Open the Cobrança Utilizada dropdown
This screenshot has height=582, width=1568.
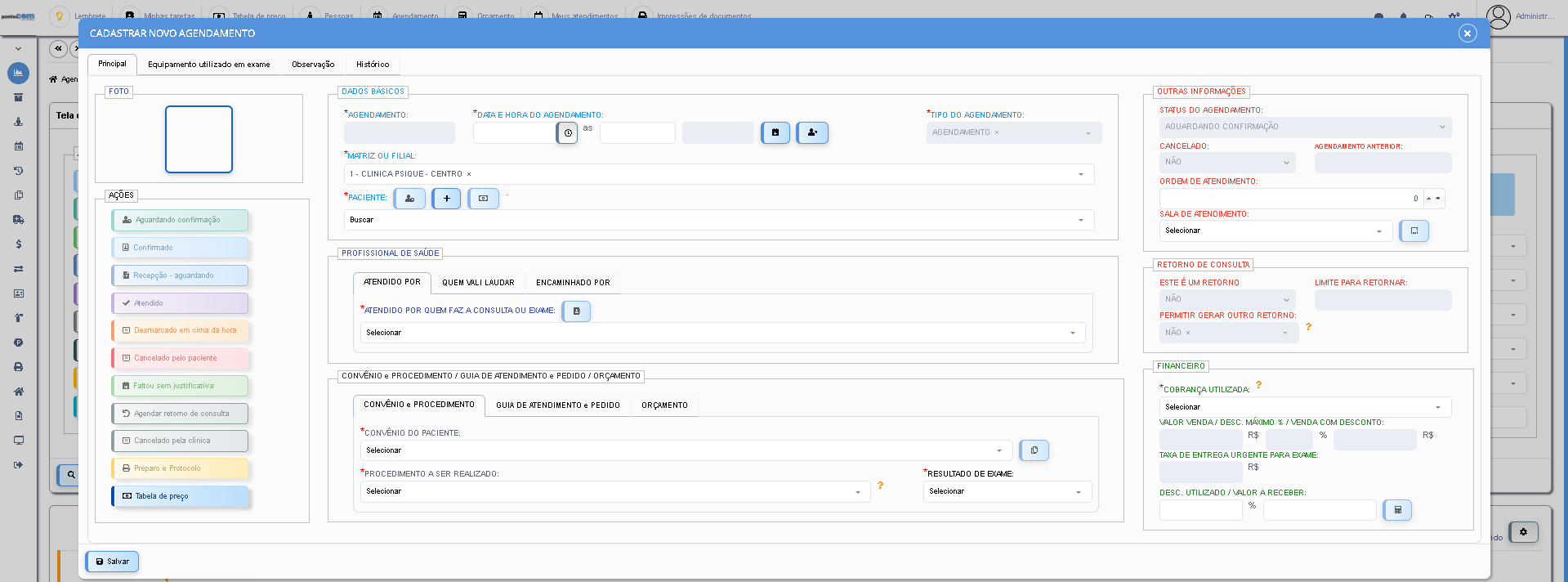[x=1305, y=407]
